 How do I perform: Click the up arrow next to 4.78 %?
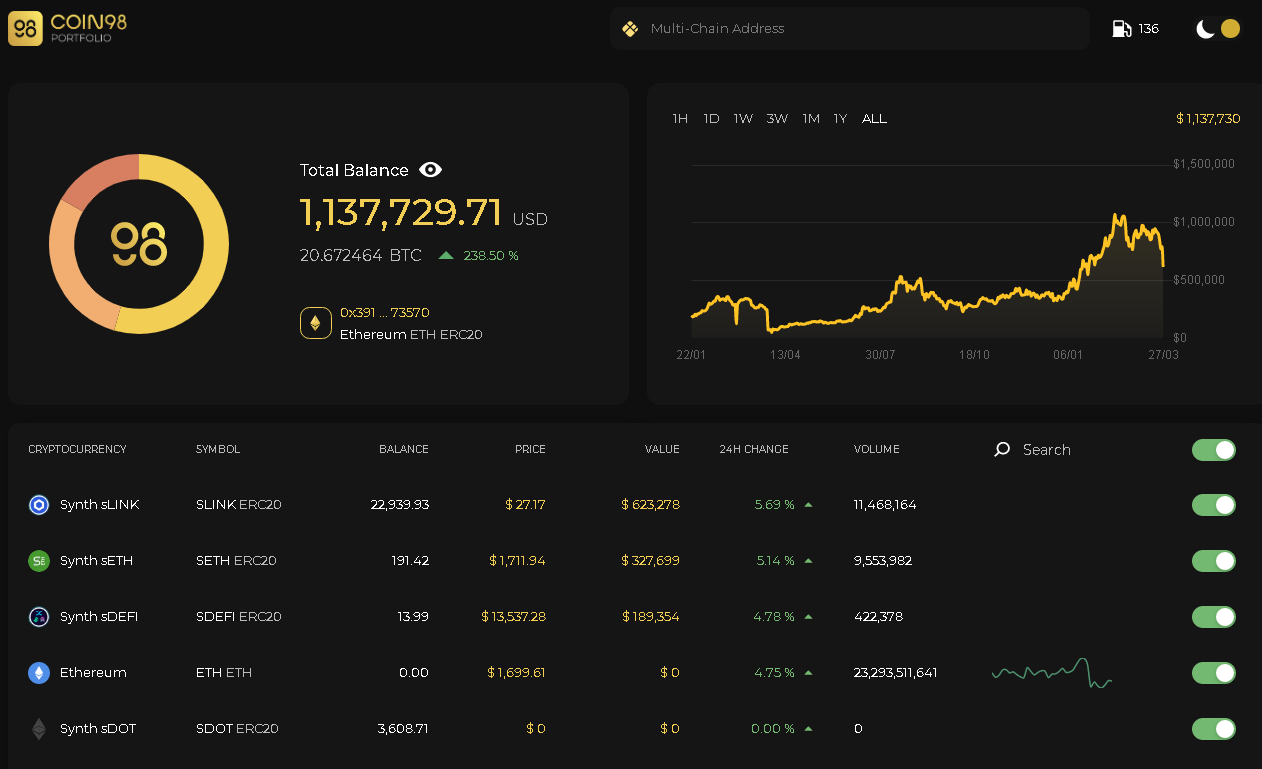point(808,617)
